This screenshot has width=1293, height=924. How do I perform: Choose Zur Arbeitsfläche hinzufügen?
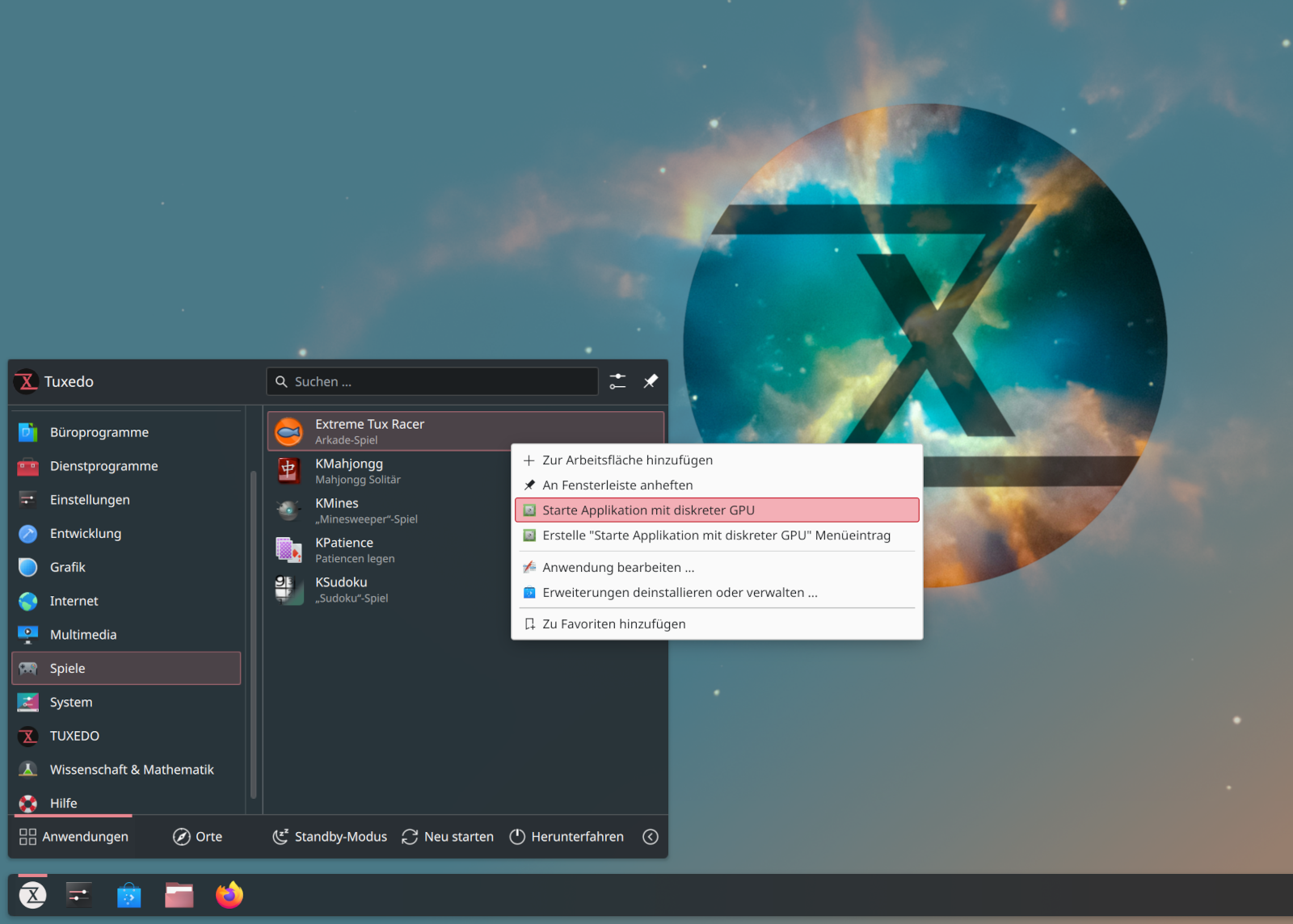[x=717, y=460]
